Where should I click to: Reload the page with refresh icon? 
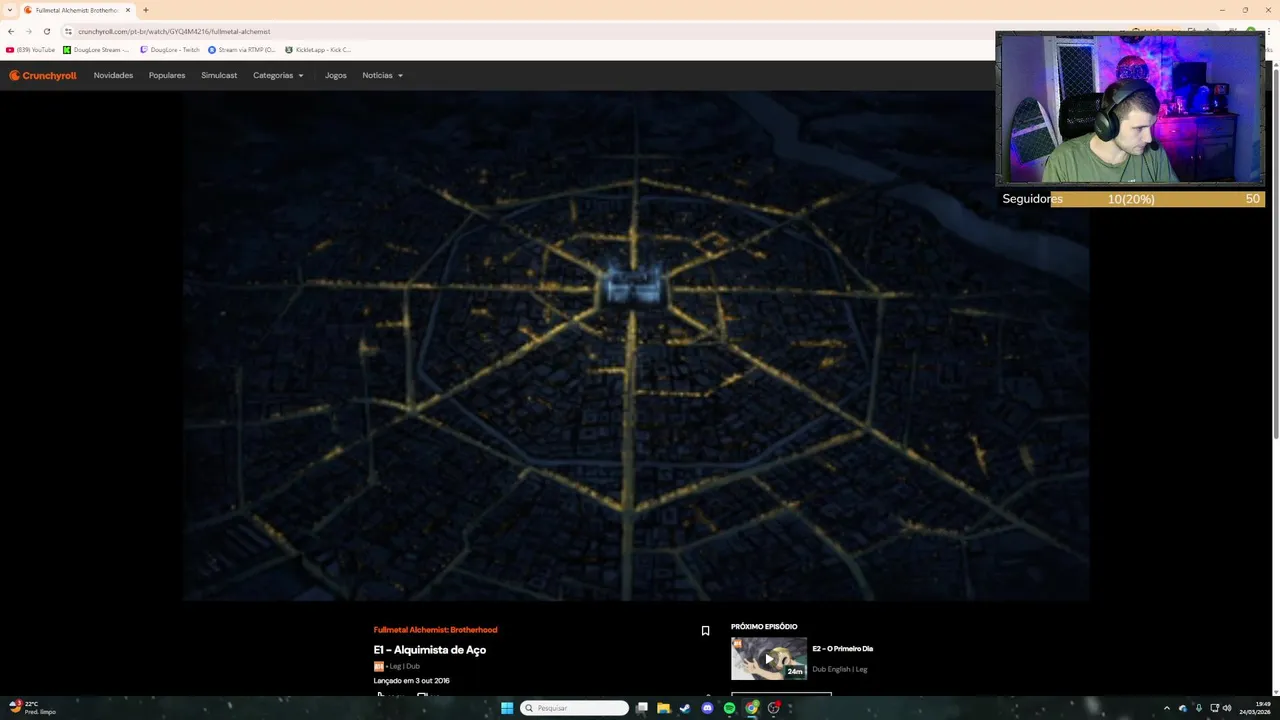click(46, 31)
